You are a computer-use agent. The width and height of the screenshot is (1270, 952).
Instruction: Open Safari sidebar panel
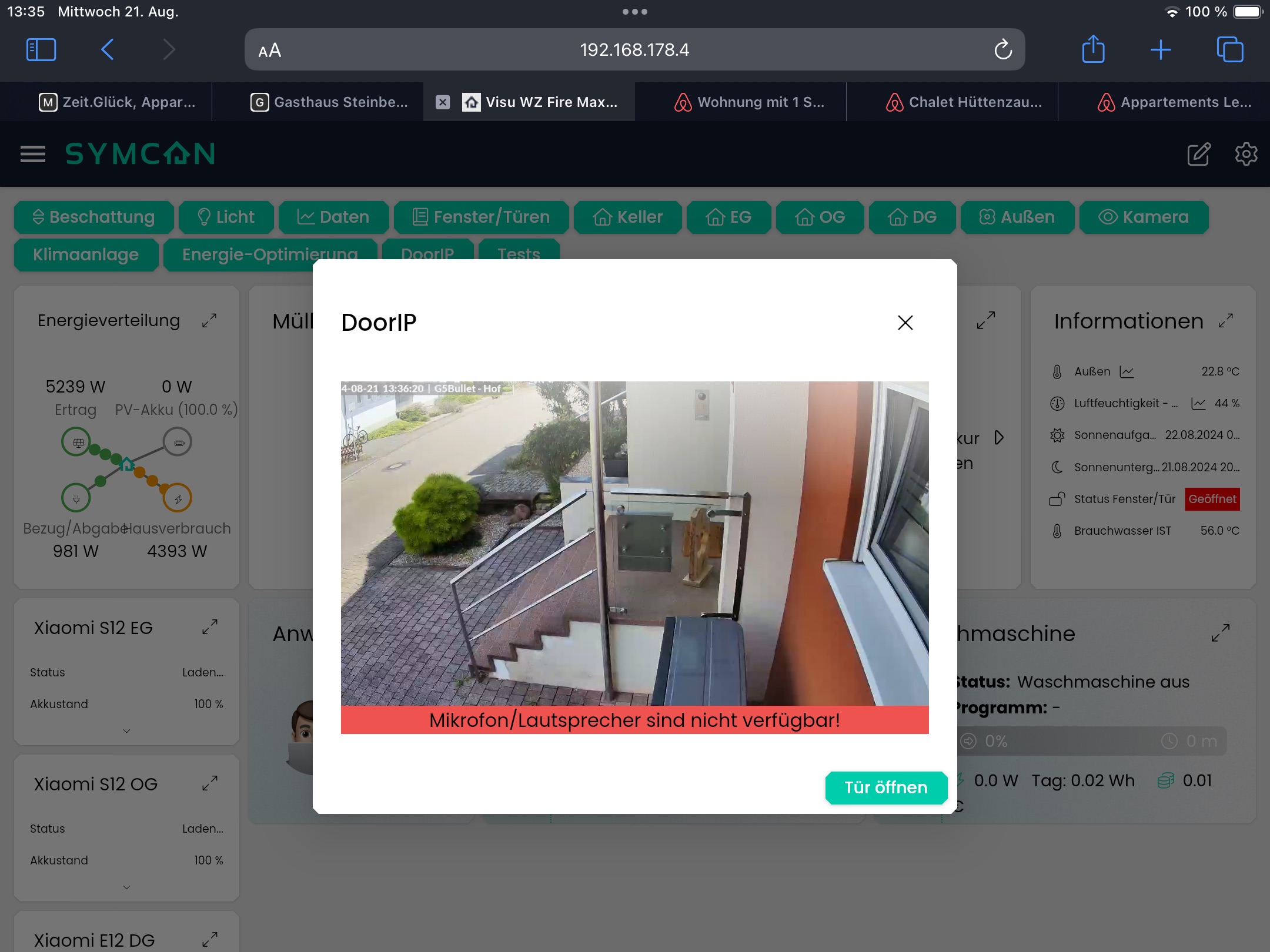(x=41, y=49)
